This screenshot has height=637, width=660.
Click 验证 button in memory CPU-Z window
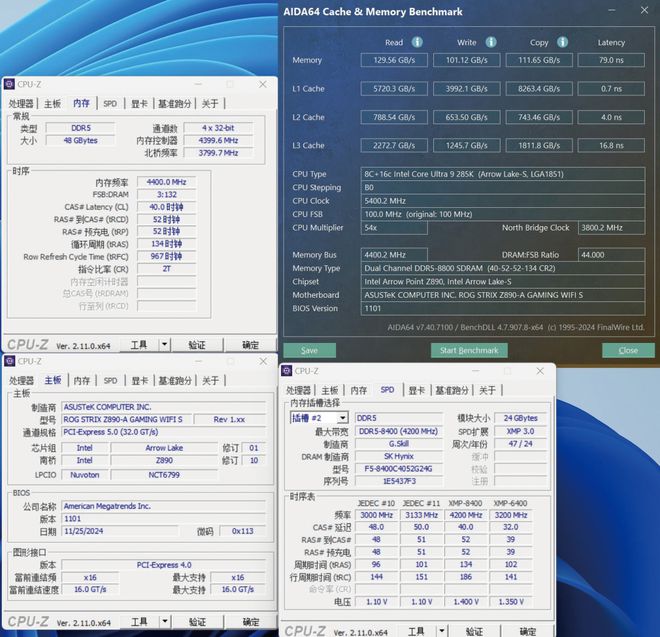point(197,345)
